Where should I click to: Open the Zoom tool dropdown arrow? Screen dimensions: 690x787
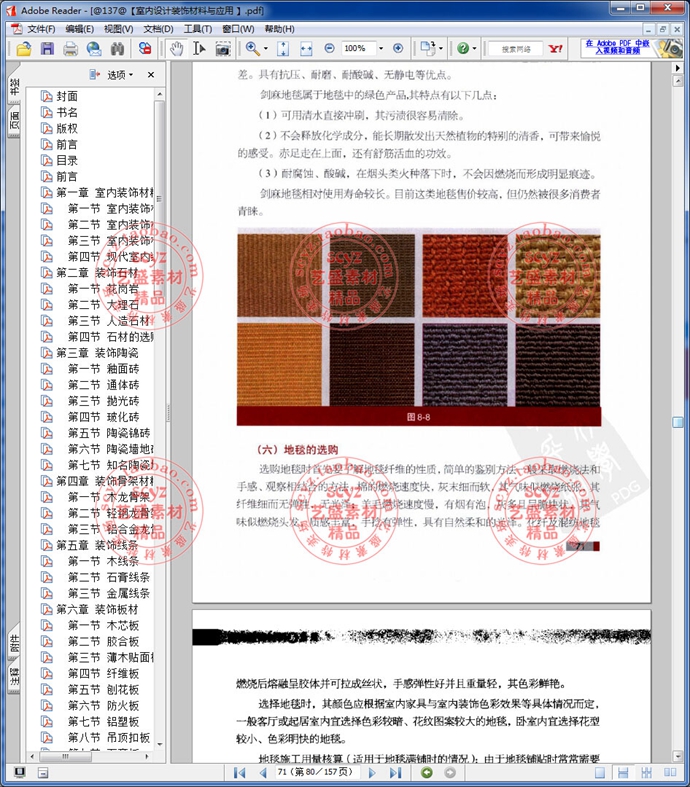coord(266,49)
